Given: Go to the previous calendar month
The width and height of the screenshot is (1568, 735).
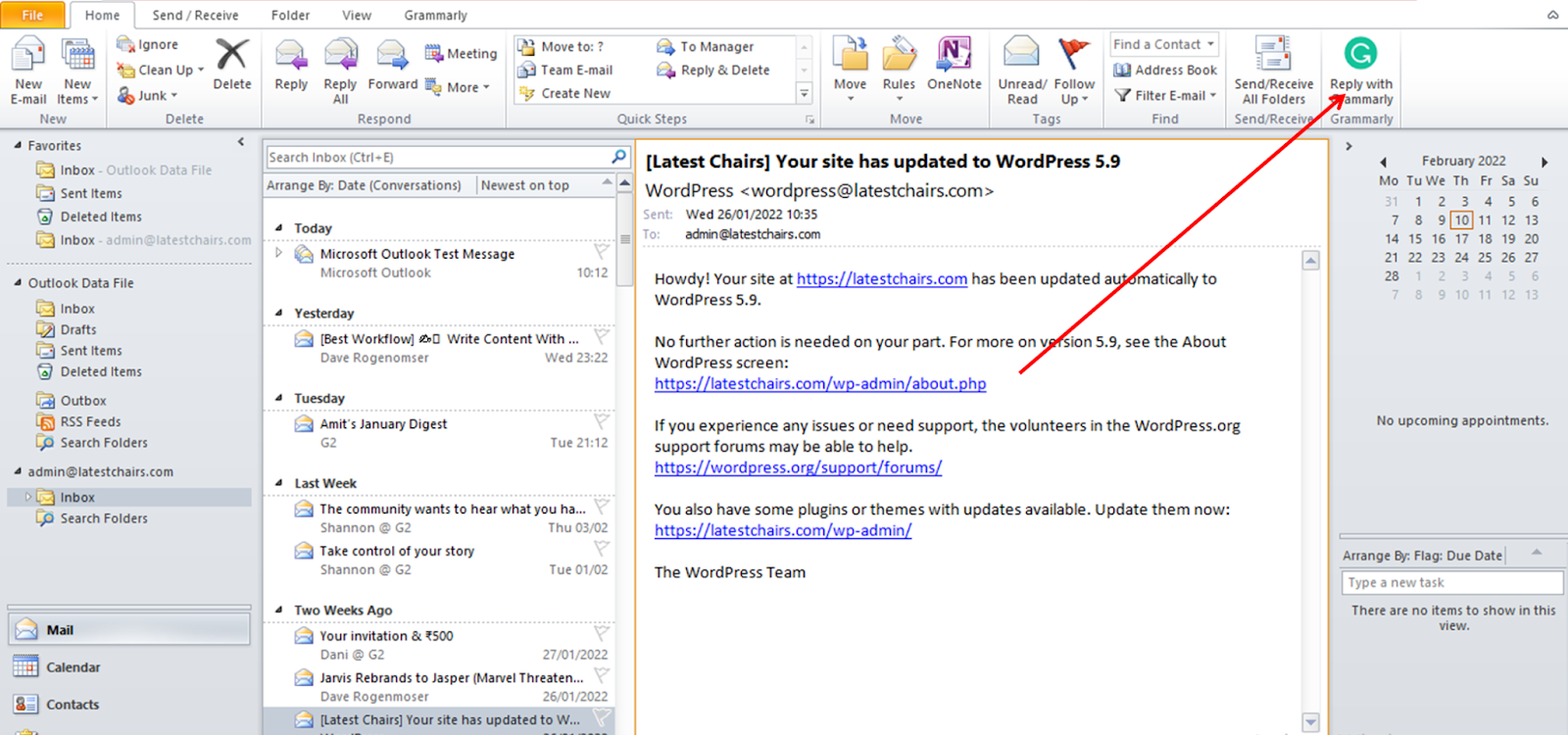Looking at the screenshot, I should 1383,162.
